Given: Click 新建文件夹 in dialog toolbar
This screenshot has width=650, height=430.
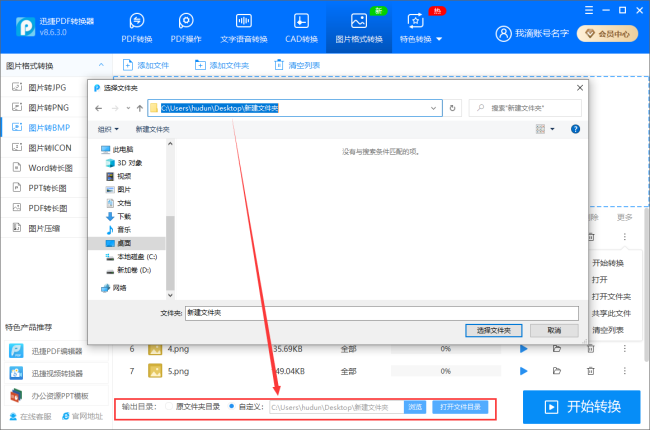Looking at the screenshot, I should pyautogui.click(x=153, y=129).
